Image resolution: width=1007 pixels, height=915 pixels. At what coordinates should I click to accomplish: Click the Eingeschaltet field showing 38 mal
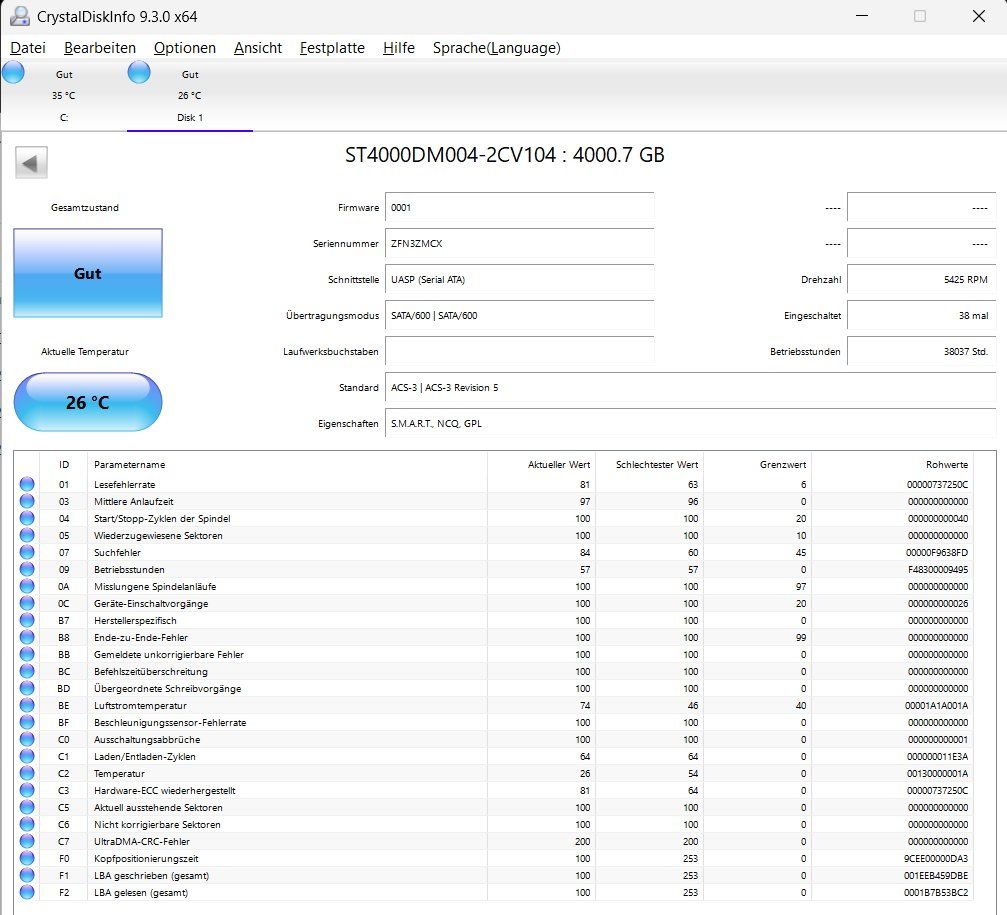(x=922, y=315)
